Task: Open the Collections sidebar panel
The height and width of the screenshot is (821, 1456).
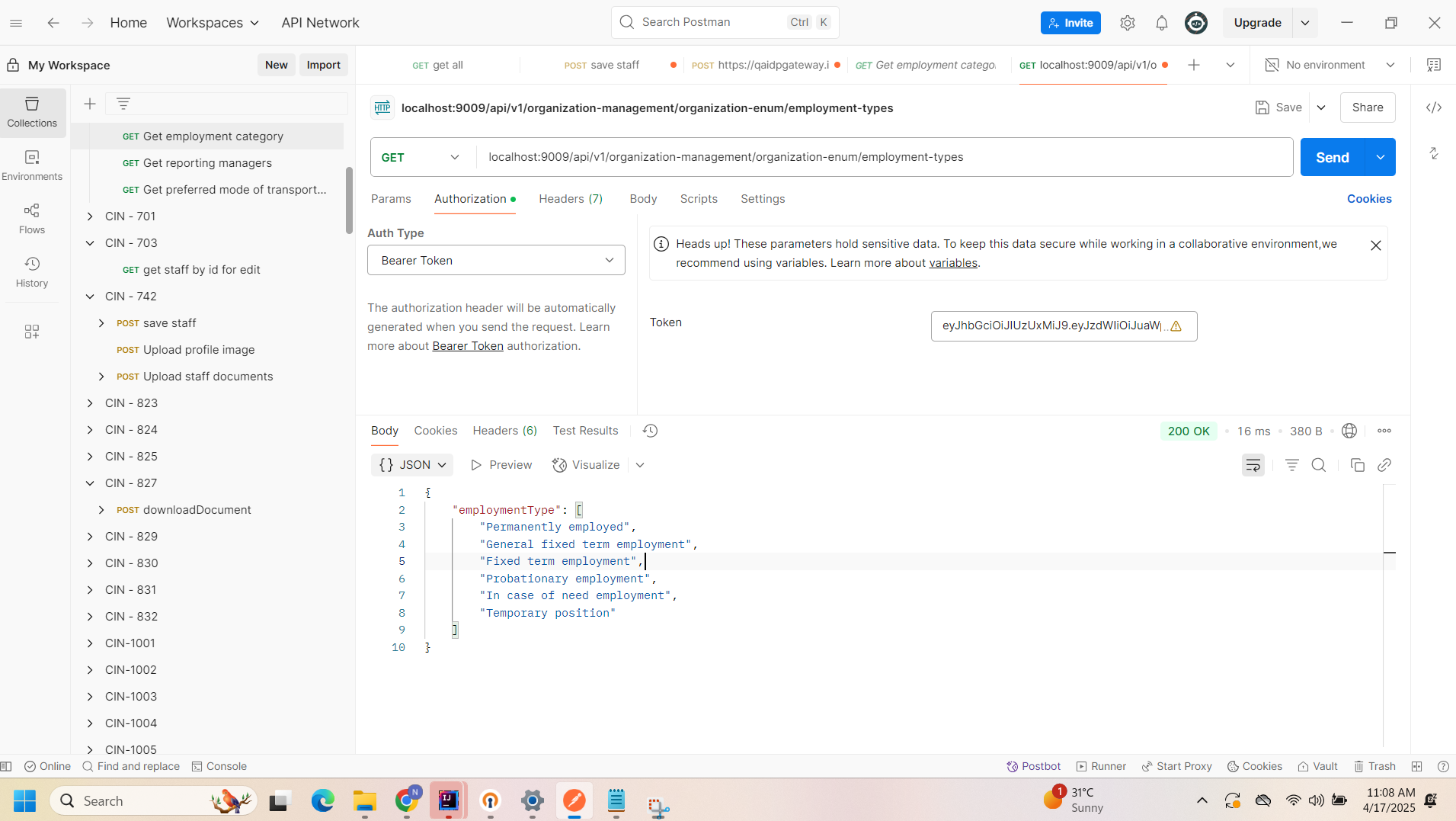Action: coord(32,111)
